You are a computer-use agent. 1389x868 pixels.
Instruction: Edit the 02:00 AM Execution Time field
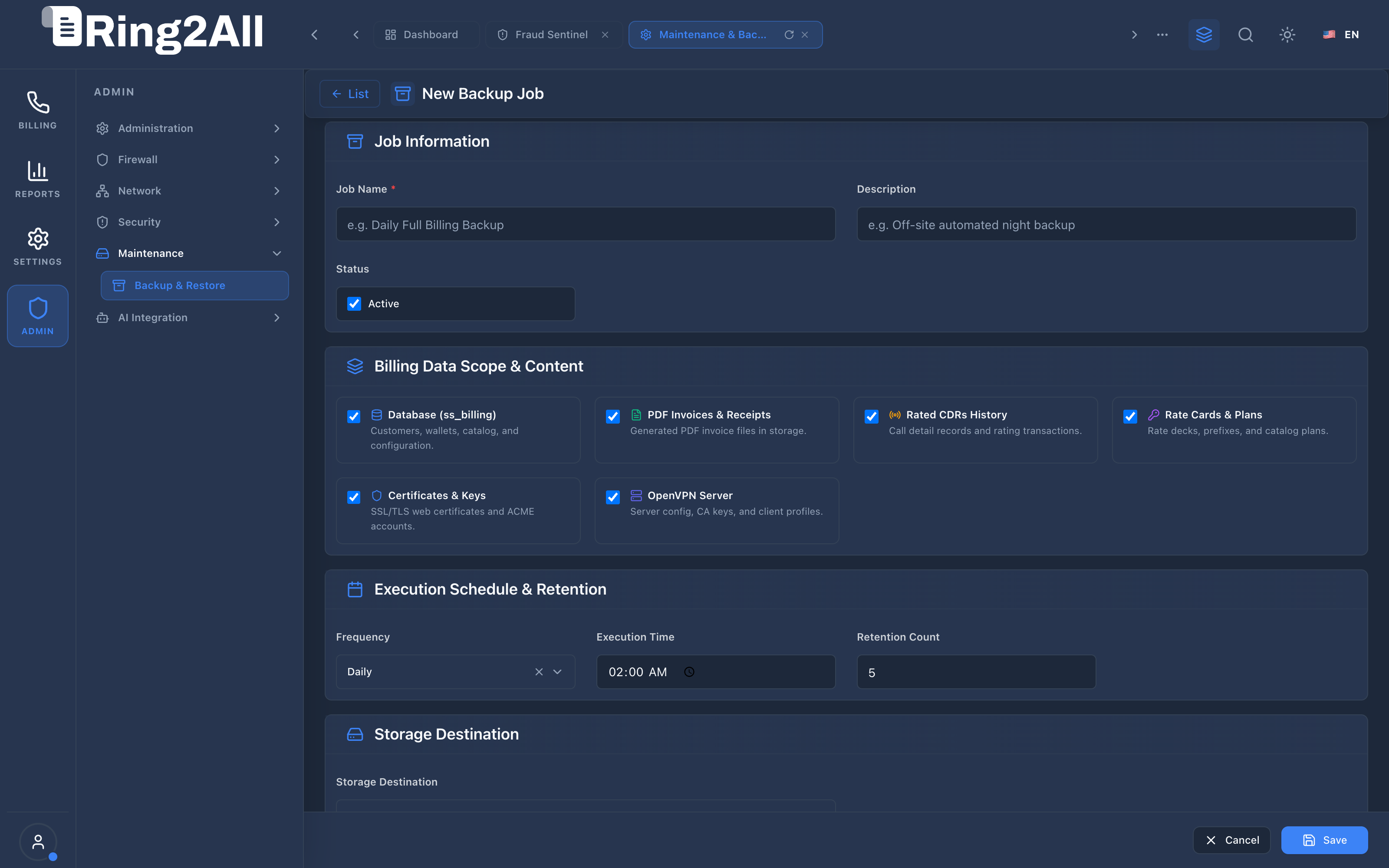click(x=716, y=672)
